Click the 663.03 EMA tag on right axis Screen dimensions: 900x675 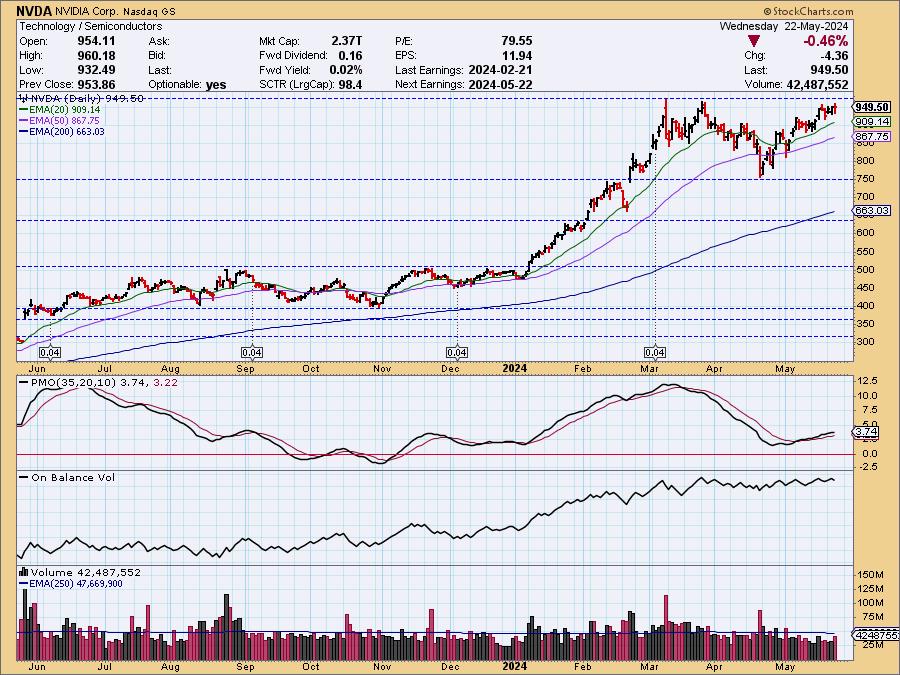[872, 211]
